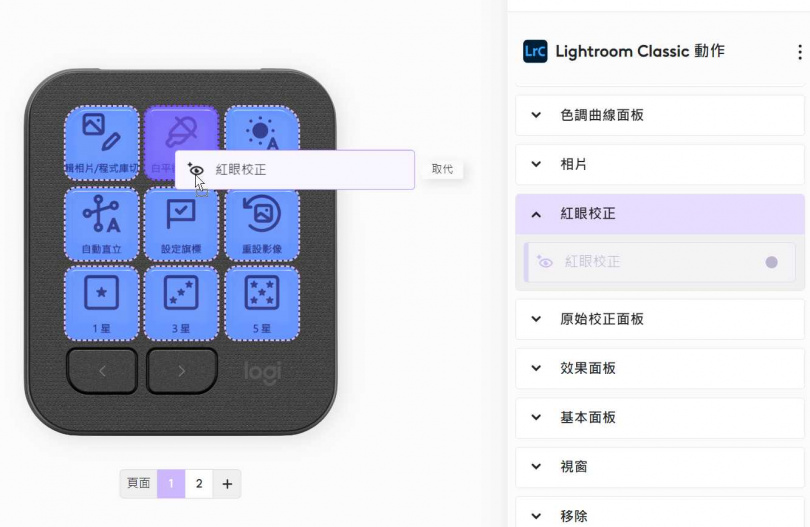
Task: Expand the 效果面板 section
Action: click(660, 368)
